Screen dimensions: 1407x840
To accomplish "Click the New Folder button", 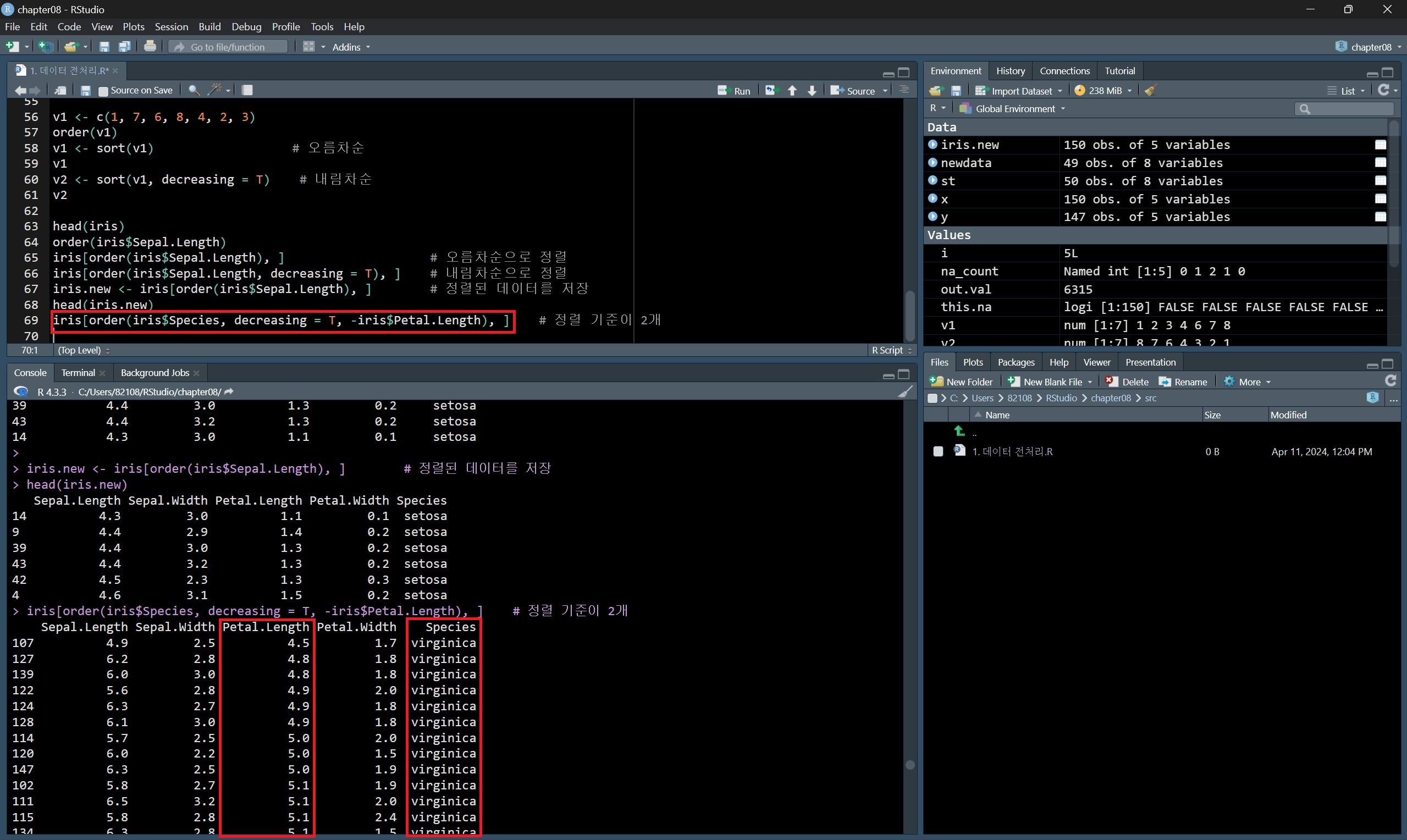I will pyautogui.click(x=962, y=382).
